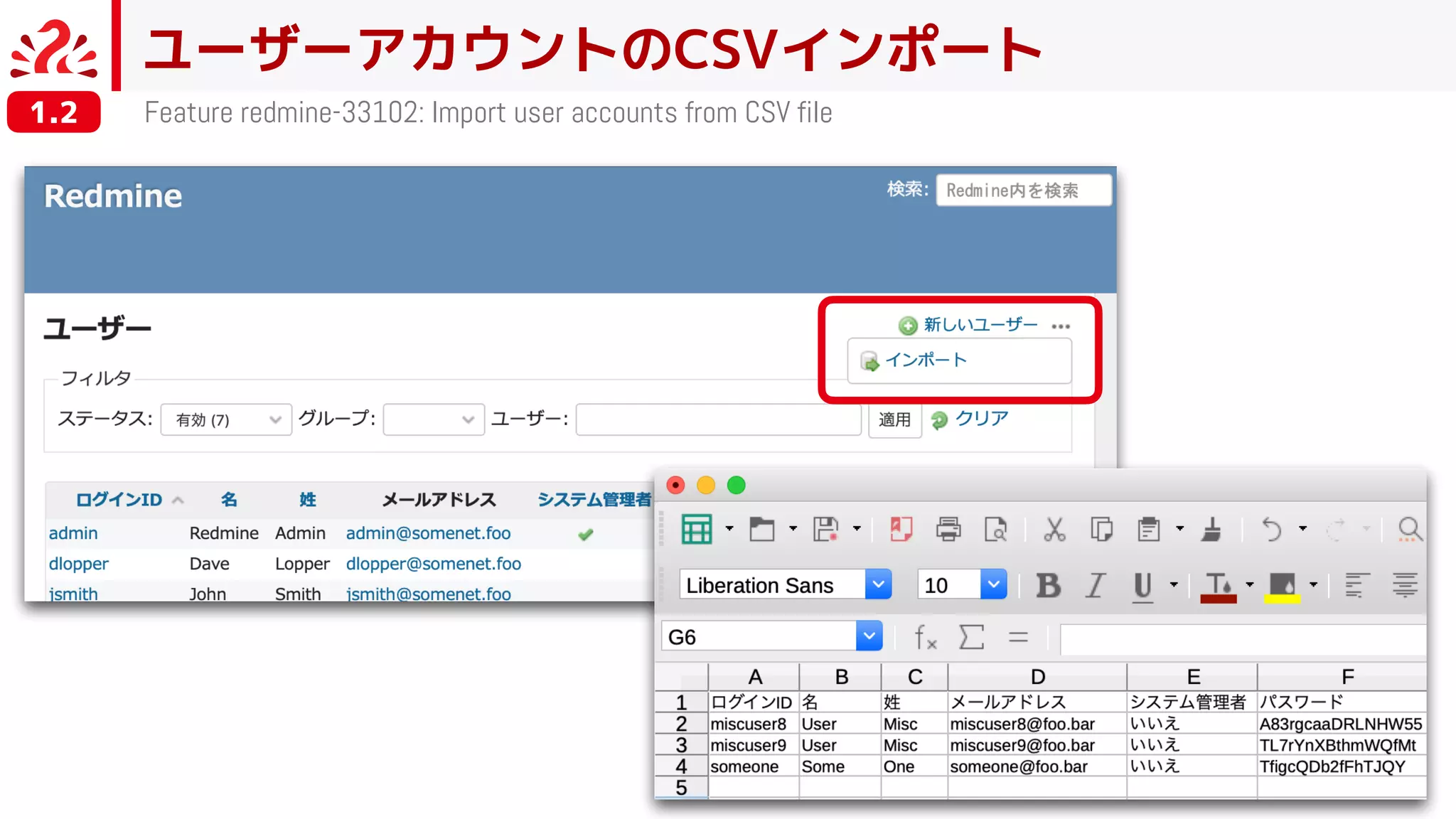Viewport: 1456px width, 819px height.
Task: Open the G6 name box dropdown
Action: pyautogui.click(x=869, y=636)
